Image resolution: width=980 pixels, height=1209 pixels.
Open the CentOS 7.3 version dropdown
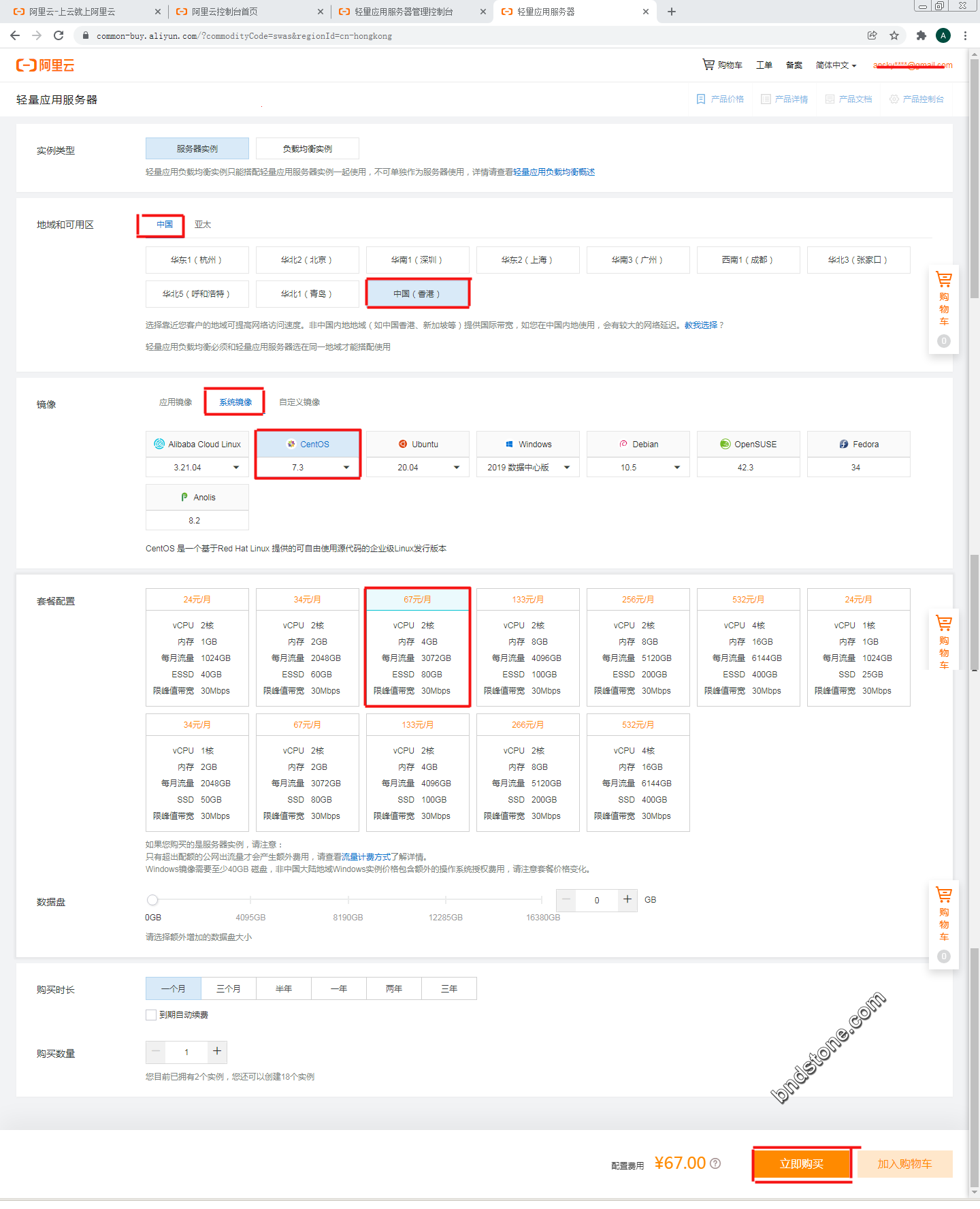point(308,467)
